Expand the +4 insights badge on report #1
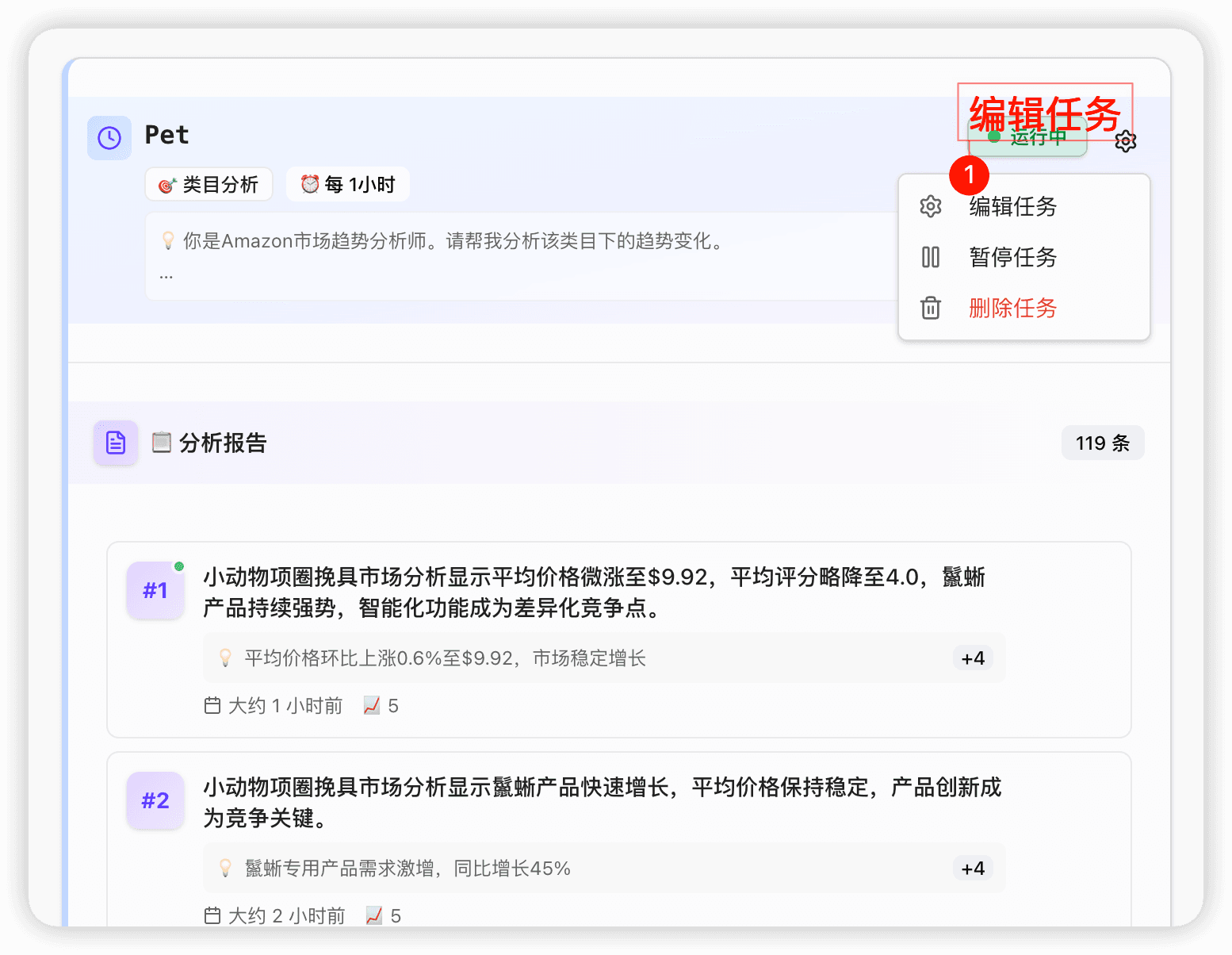The image size is (1232, 955). point(972,658)
